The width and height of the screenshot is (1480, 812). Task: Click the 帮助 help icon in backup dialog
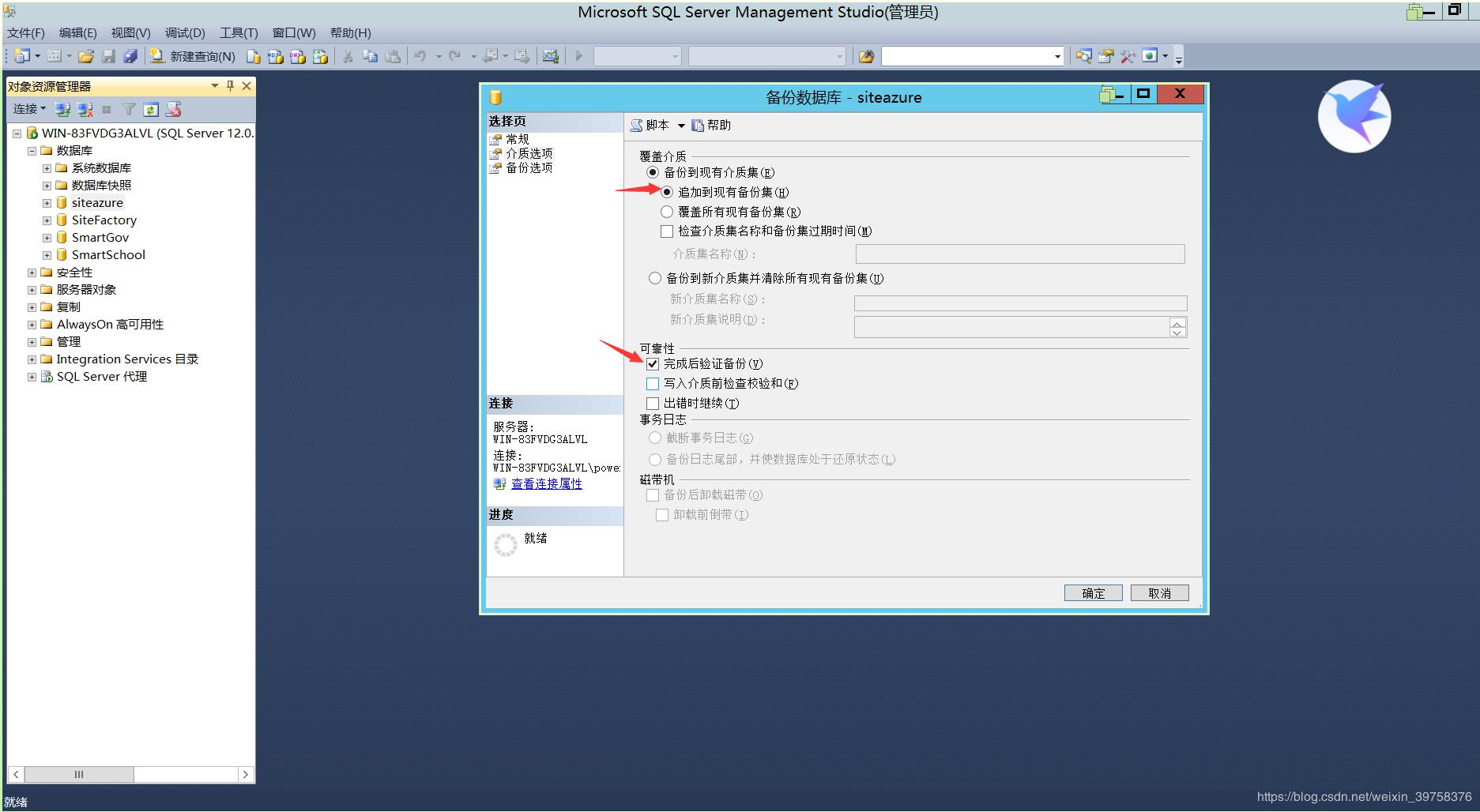pos(711,125)
